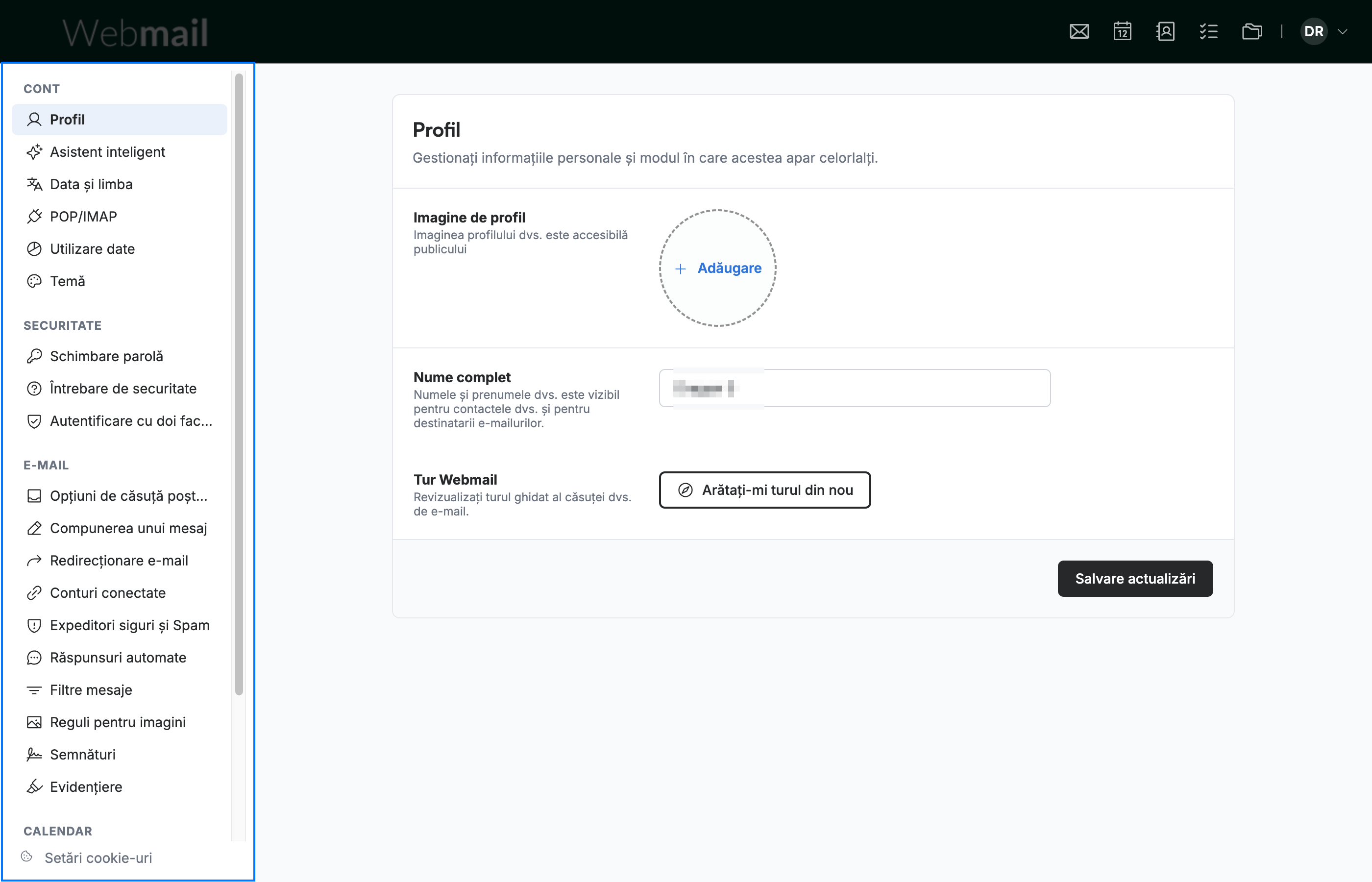Click the chat bubble icon for Răspunsuri automate
1372x882 pixels.
[x=34, y=658]
